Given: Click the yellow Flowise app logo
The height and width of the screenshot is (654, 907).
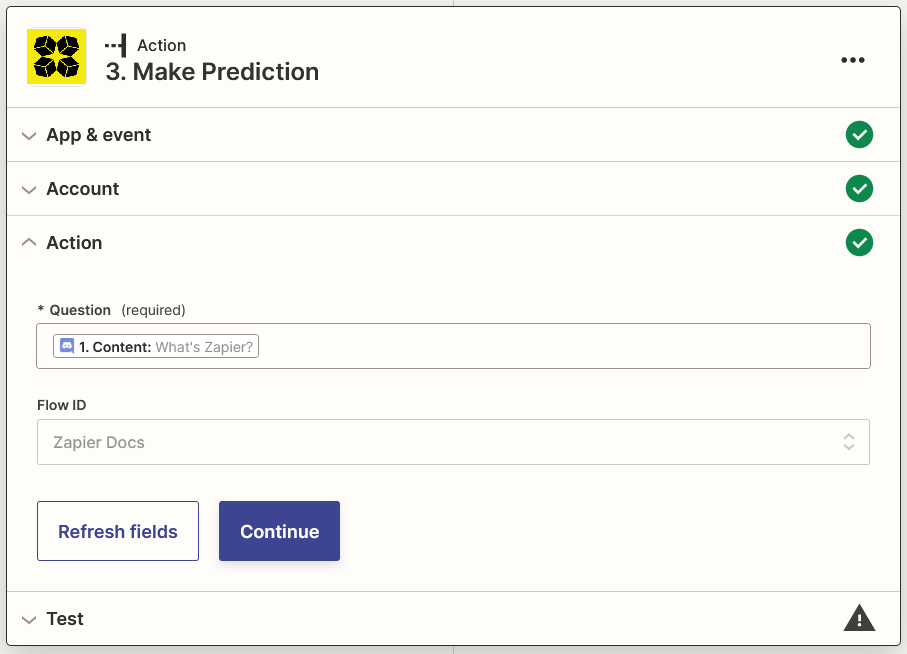Looking at the screenshot, I should click(x=56, y=57).
